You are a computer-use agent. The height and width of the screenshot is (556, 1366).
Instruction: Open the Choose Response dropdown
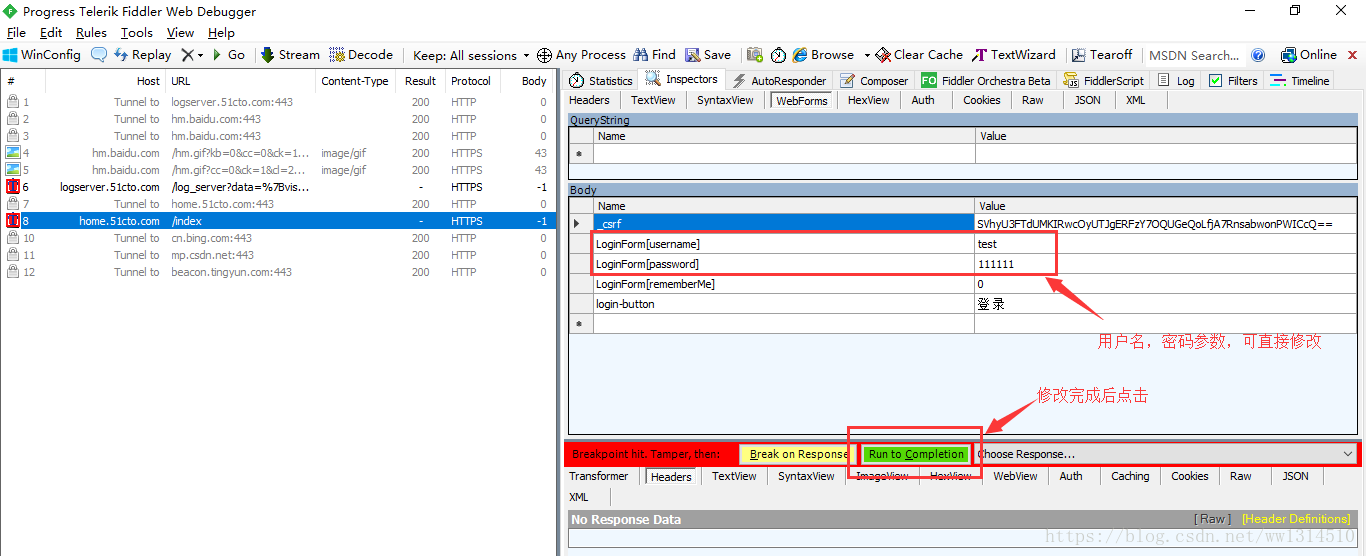pyautogui.click(x=1164, y=454)
